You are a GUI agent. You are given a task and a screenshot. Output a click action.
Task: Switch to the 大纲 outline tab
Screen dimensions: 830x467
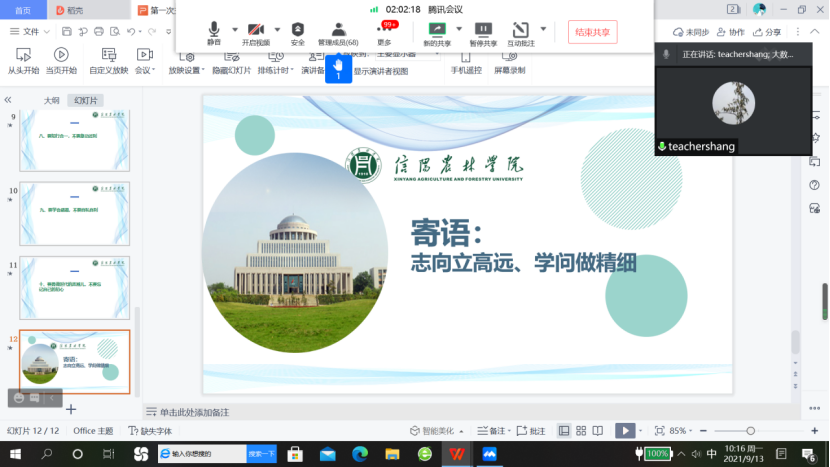[x=51, y=100]
